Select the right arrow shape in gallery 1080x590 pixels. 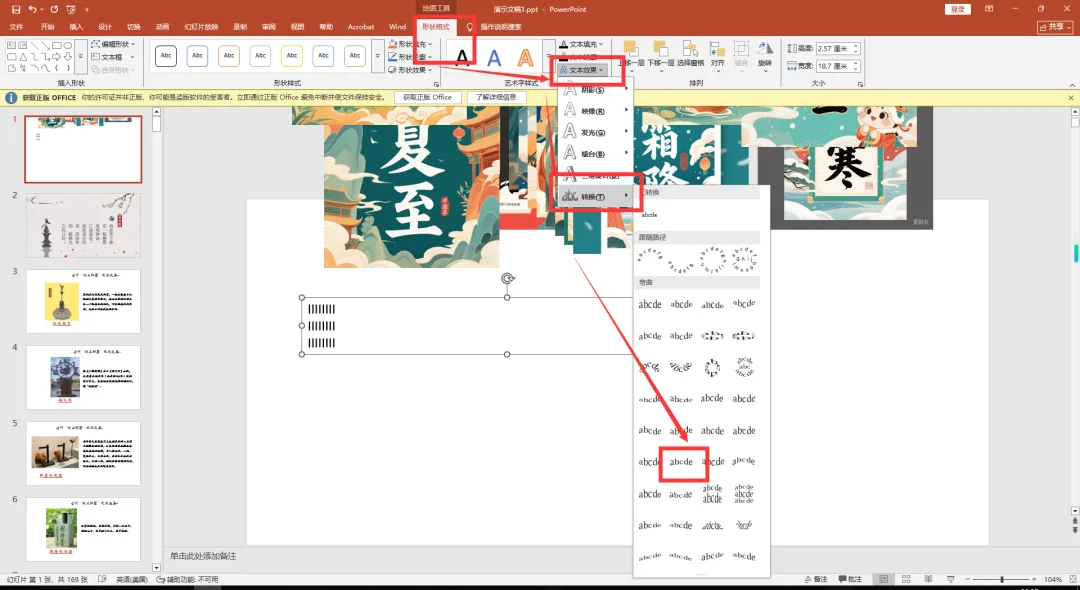tap(56, 56)
